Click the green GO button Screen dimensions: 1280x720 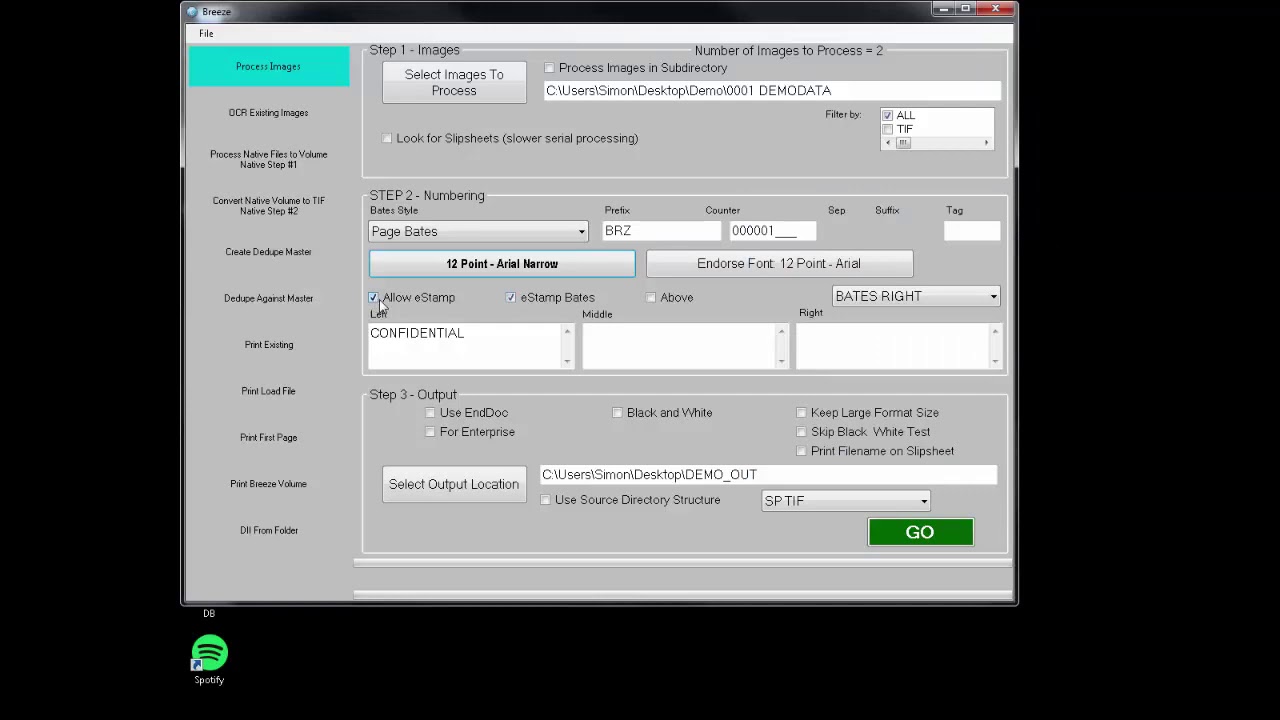(x=920, y=532)
